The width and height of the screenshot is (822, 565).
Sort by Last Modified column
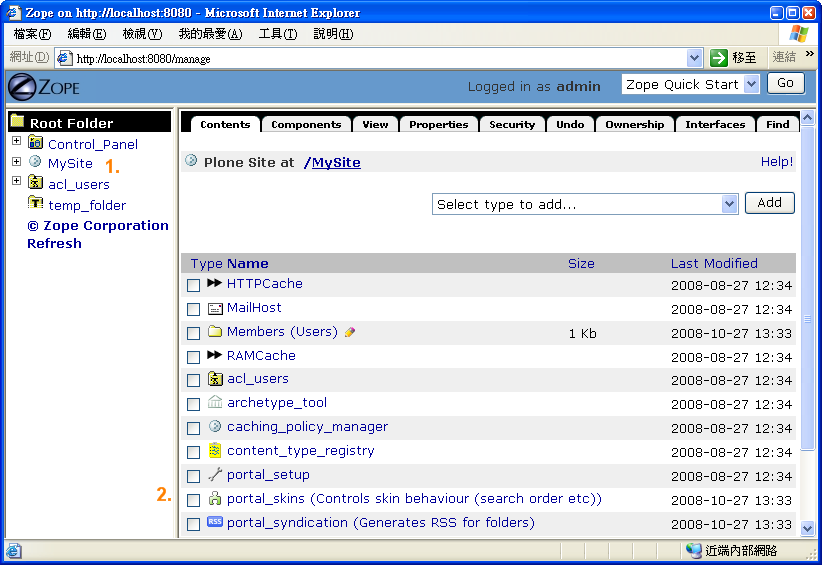(714, 263)
